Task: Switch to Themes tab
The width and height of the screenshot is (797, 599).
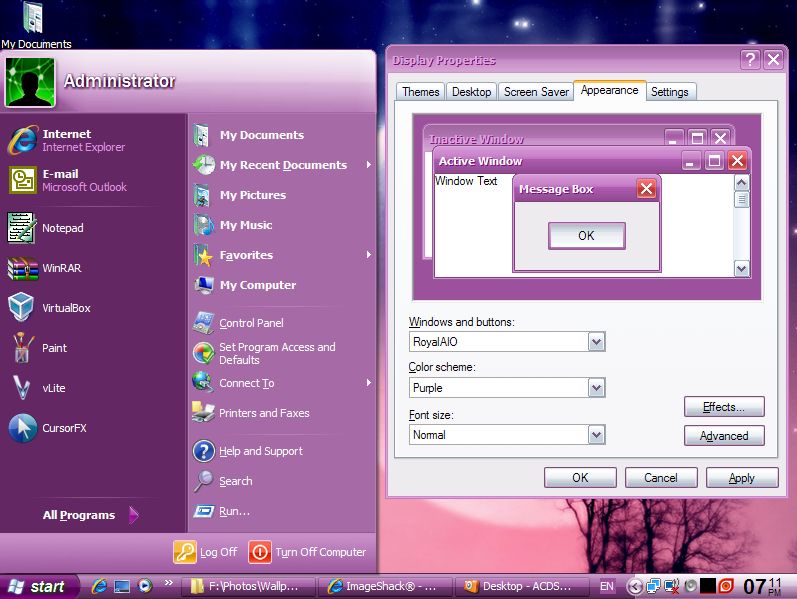Action: [x=420, y=92]
